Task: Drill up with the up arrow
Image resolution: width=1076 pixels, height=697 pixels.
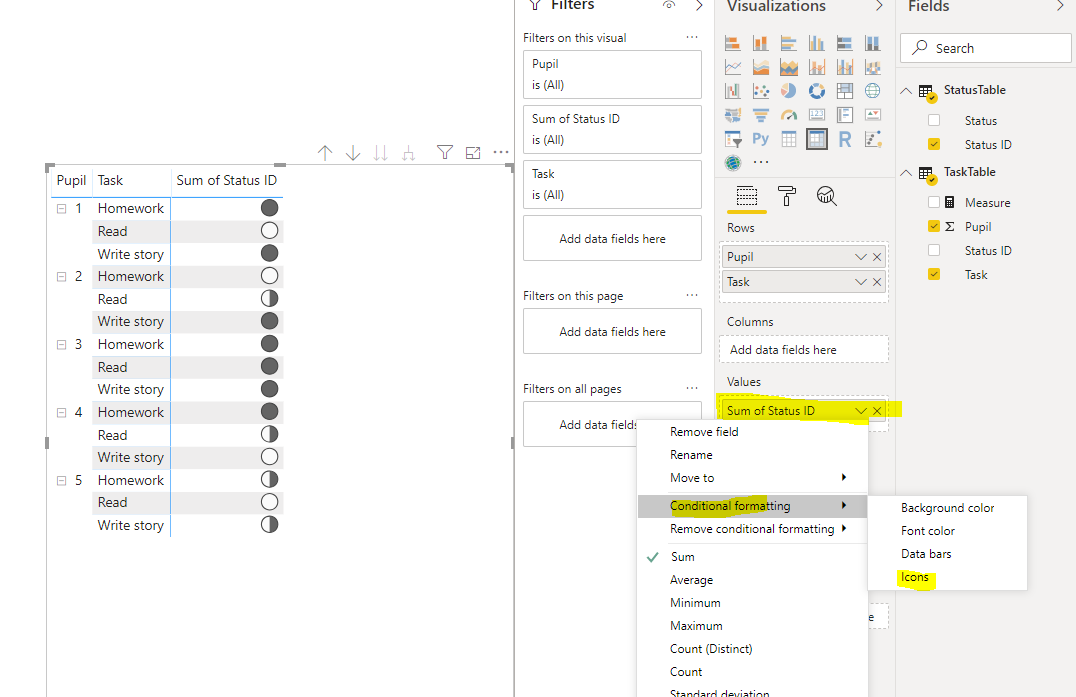Action: pos(325,152)
